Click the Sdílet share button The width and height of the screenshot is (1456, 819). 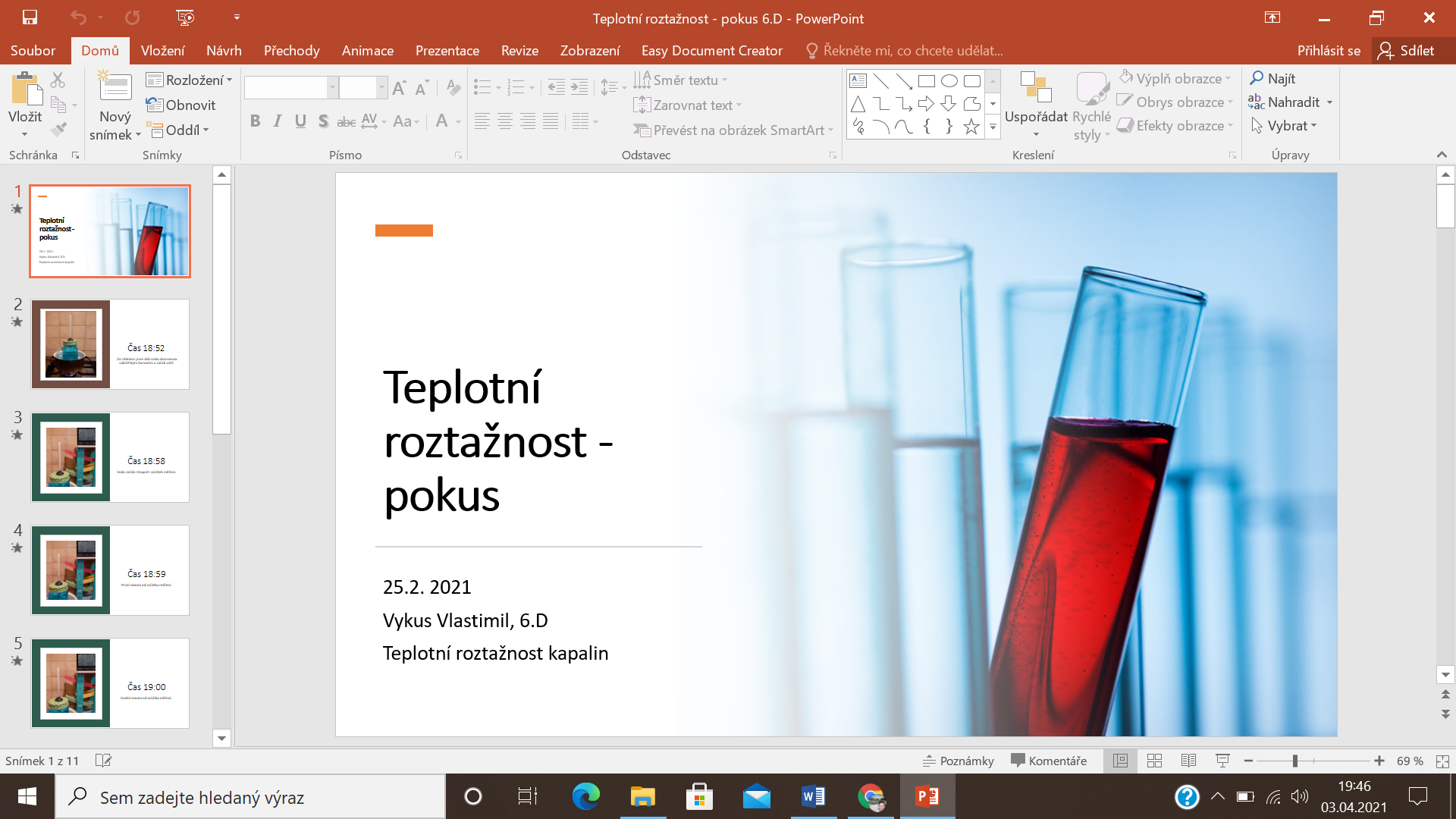tap(1407, 50)
